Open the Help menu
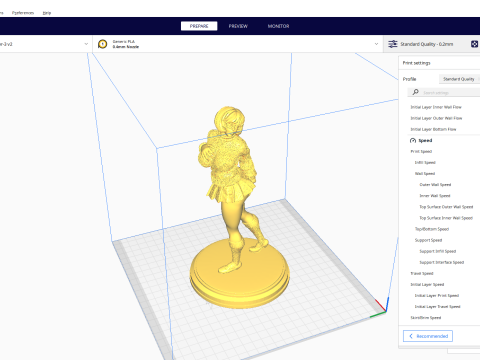Viewport: 480px width, 360px height. click(47, 13)
